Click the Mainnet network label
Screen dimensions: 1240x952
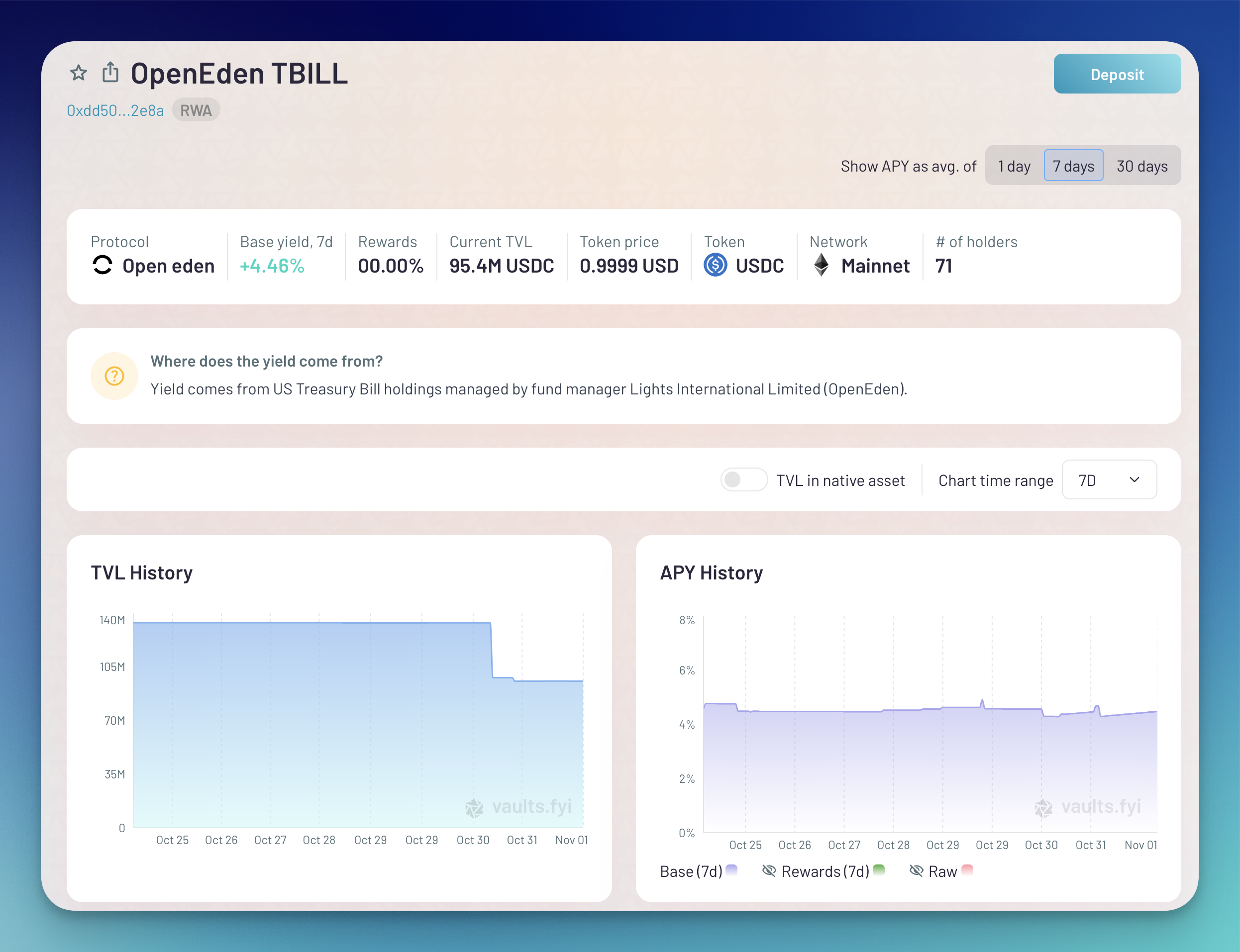(875, 266)
